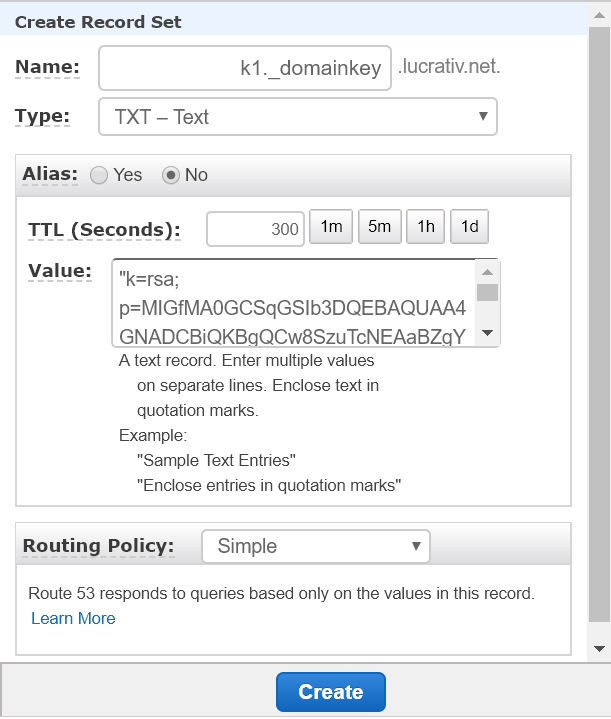Set TTL with the 1d button
The width and height of the screenshot is (611, 719).
[x=470, y=227]
